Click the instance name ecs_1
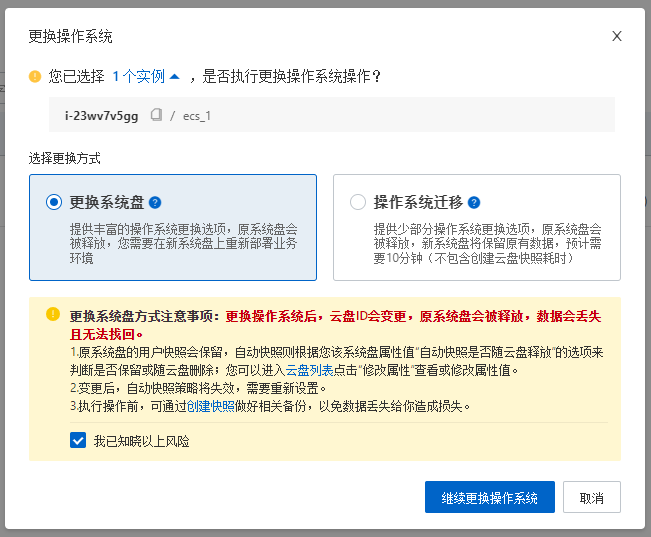Viewport: 651px width, 537px height. tap(197, 115)
